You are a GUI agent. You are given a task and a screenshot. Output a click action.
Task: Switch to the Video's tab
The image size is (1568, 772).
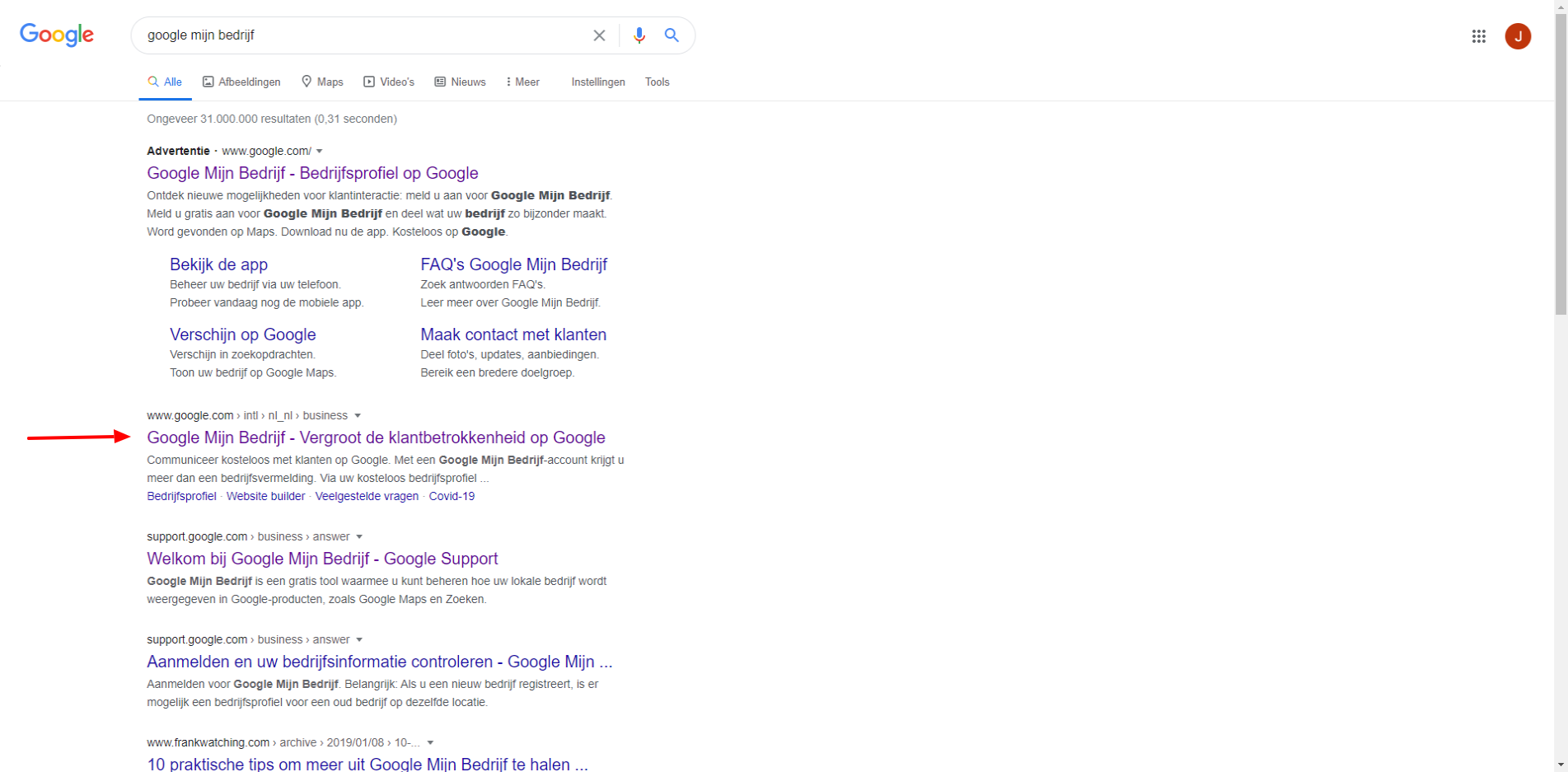pyautogui.click(x=389, y=82)
